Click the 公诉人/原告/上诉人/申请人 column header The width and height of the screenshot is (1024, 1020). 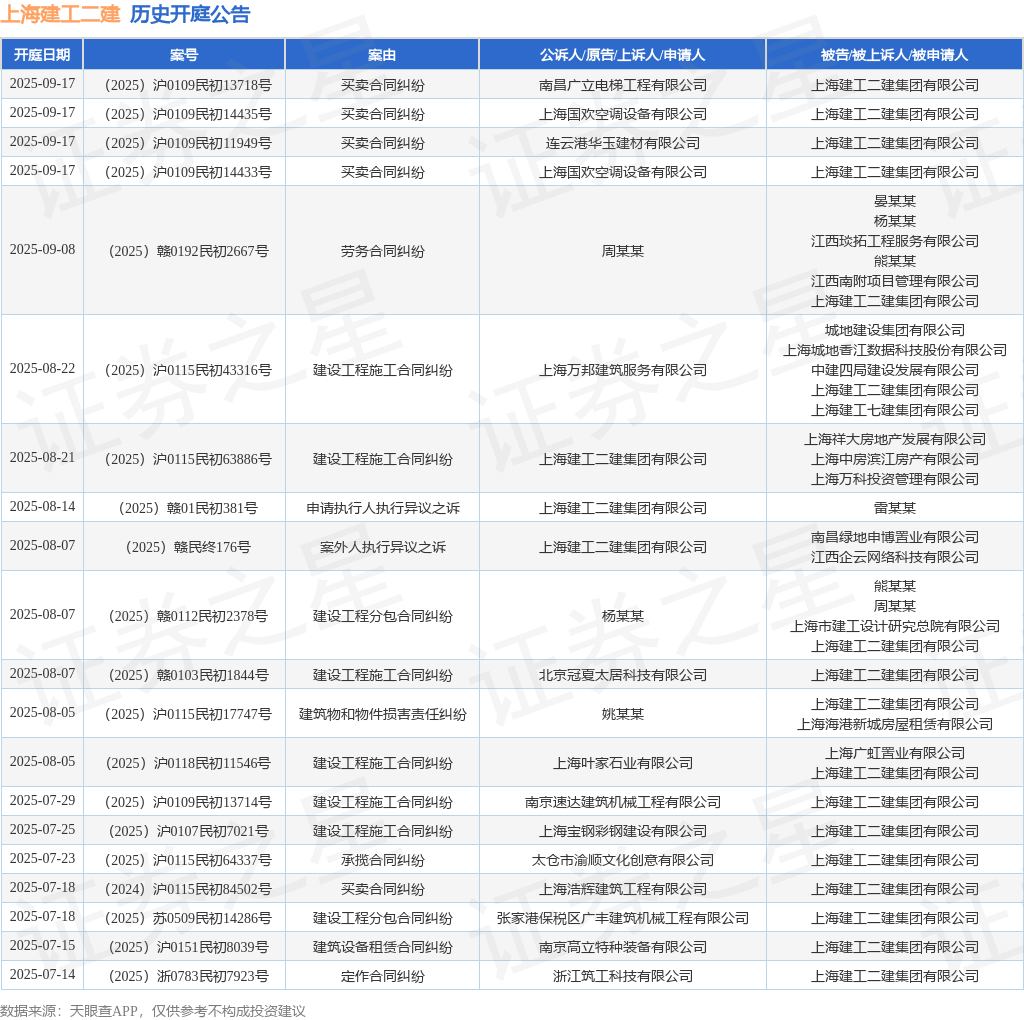[622, 55]
